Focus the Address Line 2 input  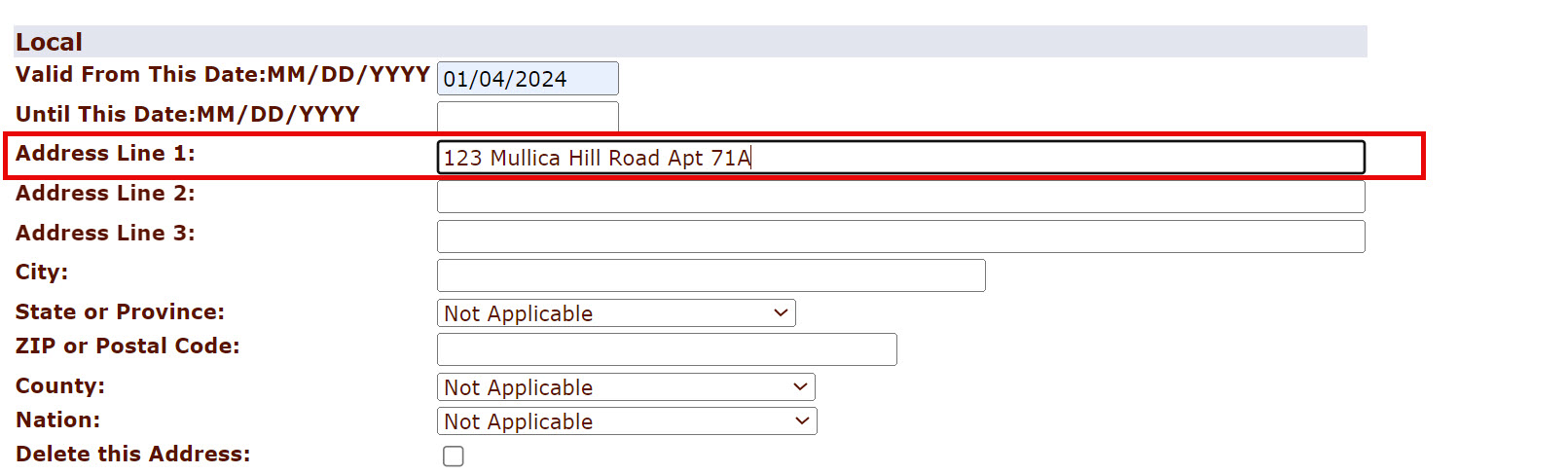900,198
